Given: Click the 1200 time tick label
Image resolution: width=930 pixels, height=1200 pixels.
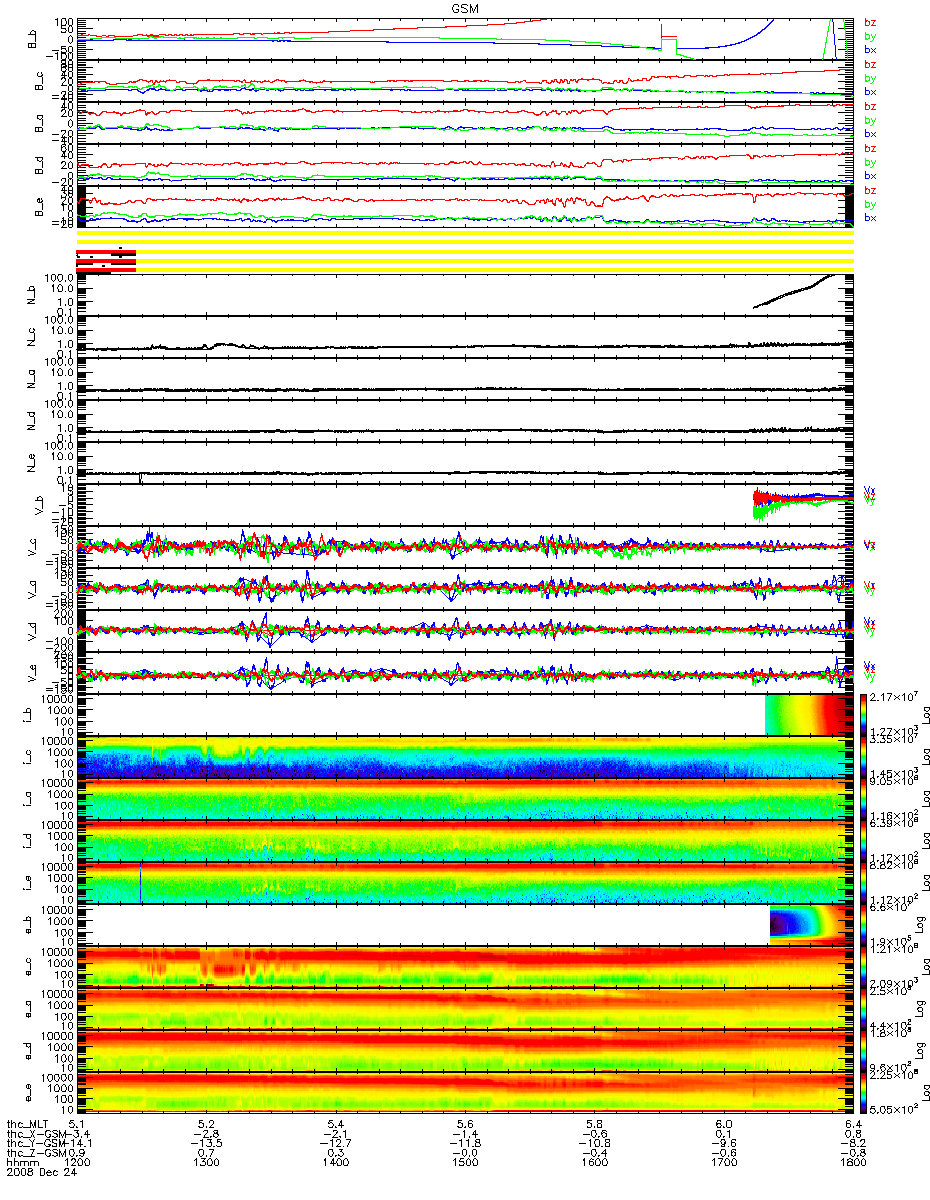Looking at the screenshot, I should click(78, 1162).
